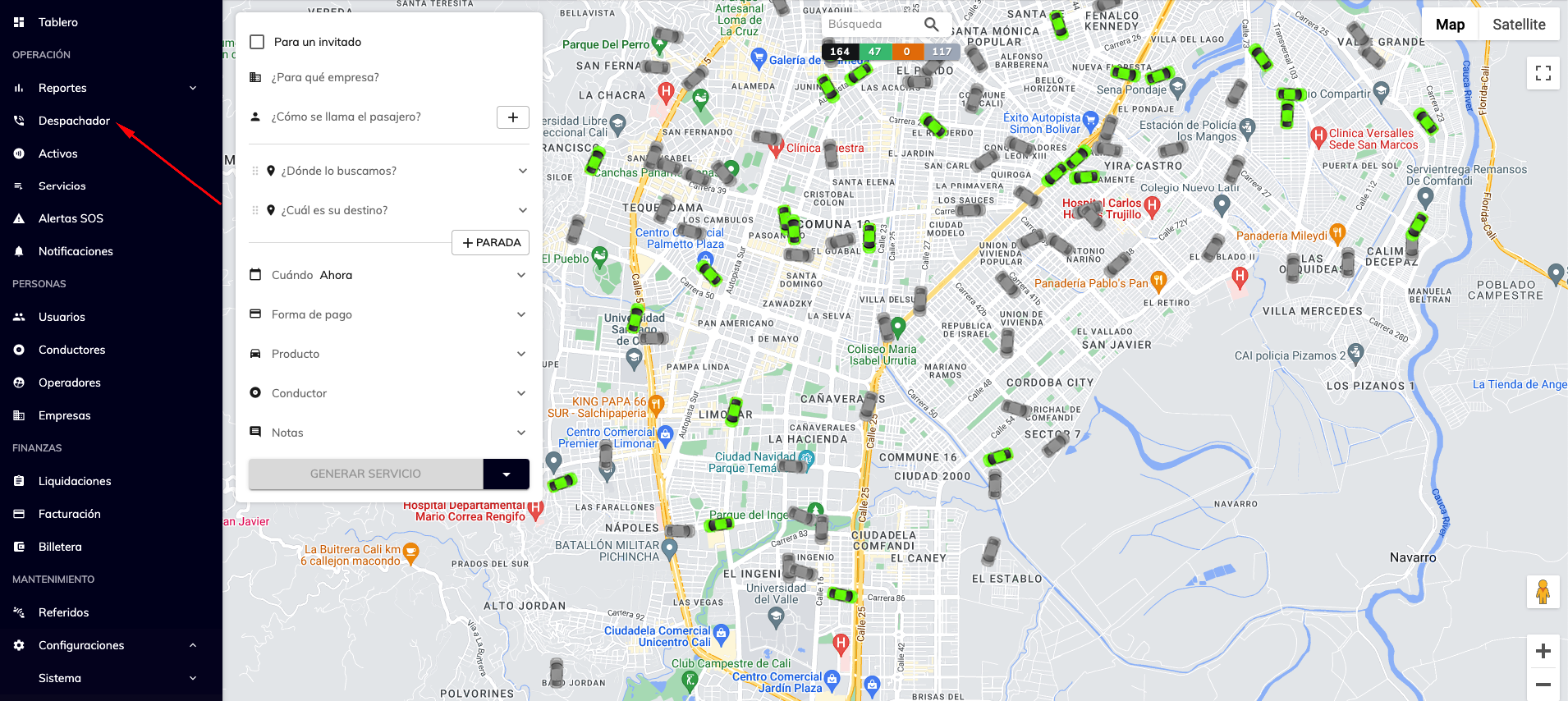The height and width of the screenshot is (701, 1568).
Task: Click the gray 117 vehicle counter
Action: pos(942,52)
